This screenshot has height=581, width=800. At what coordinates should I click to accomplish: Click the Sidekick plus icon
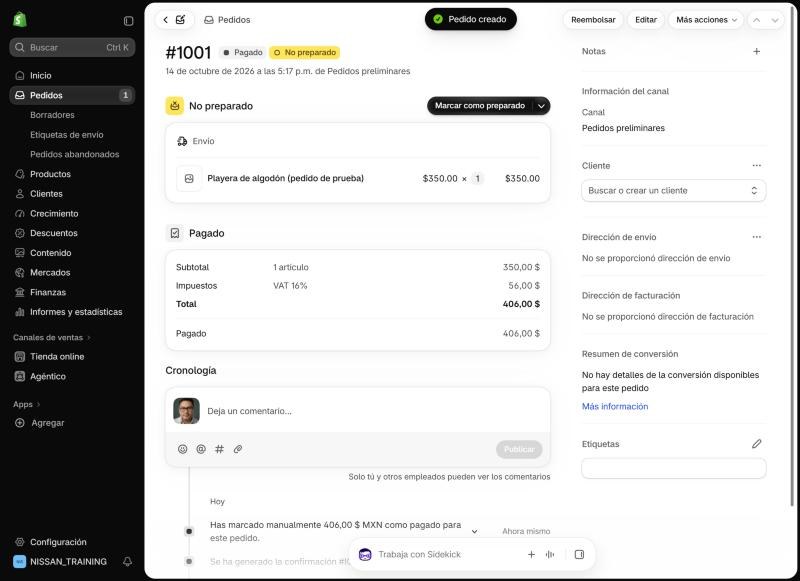(x=531, y=554)
